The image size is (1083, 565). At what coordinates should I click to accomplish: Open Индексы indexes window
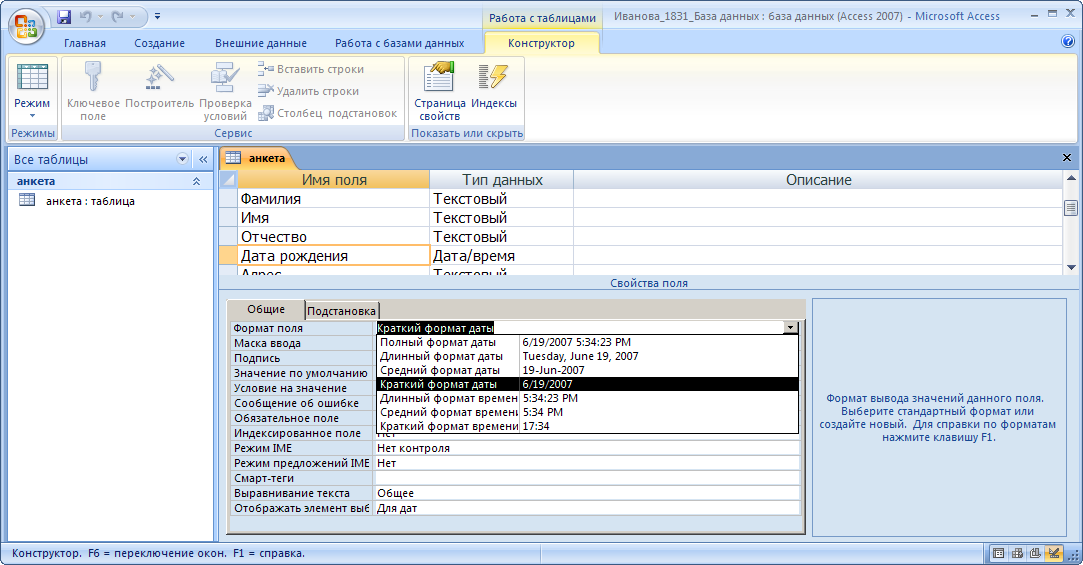coord(494,86)
